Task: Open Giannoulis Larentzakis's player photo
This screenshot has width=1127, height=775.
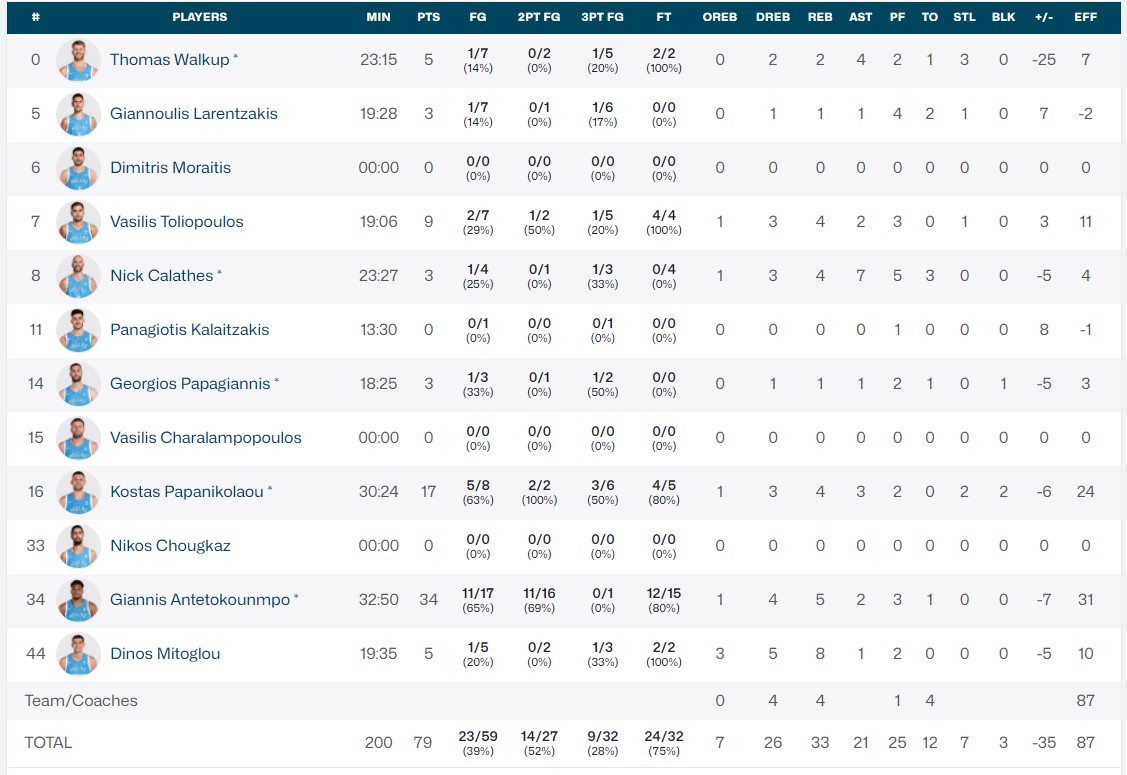Action: click(78, 114)
